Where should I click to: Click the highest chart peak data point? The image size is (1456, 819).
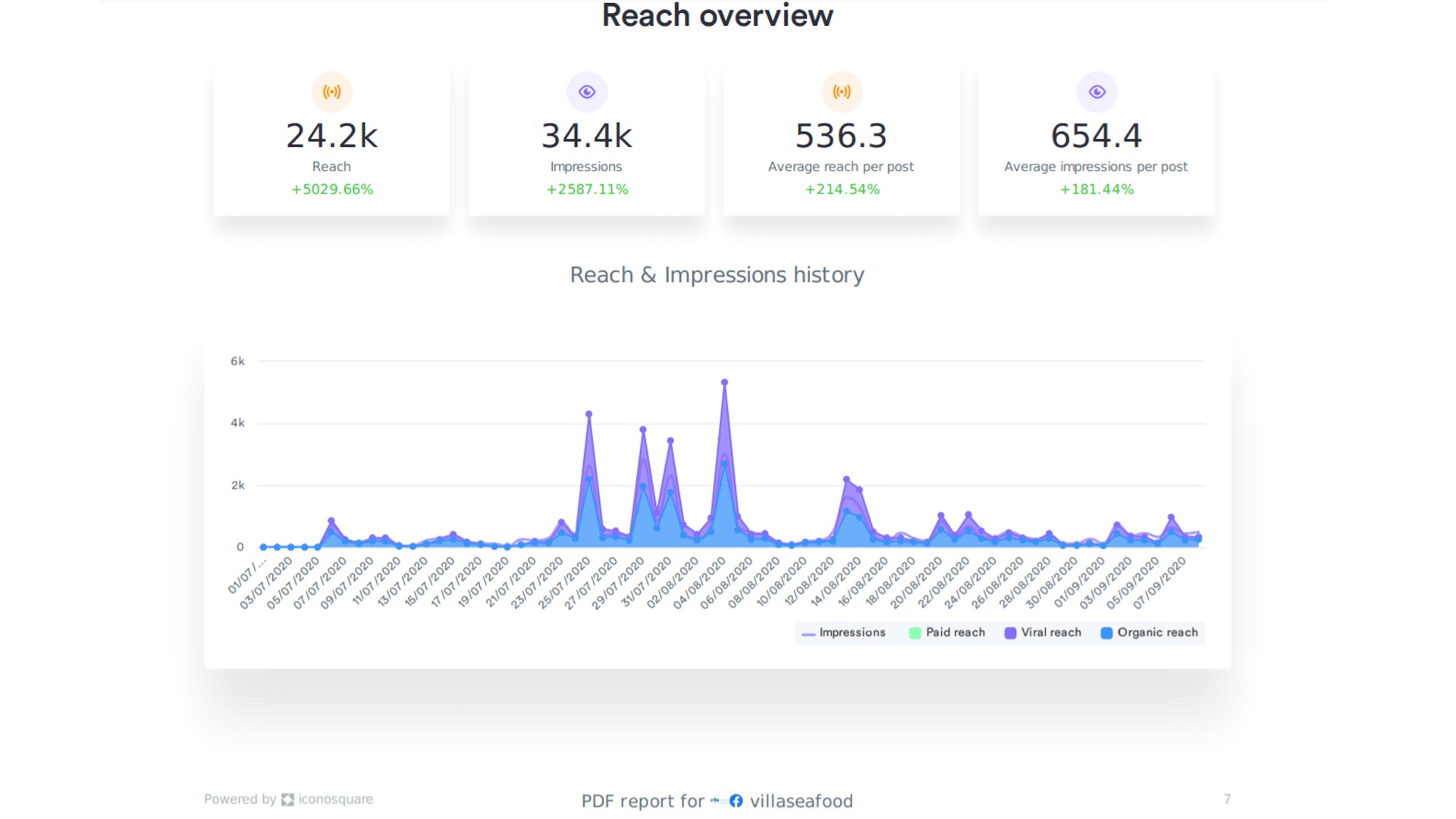pos(724,382)
